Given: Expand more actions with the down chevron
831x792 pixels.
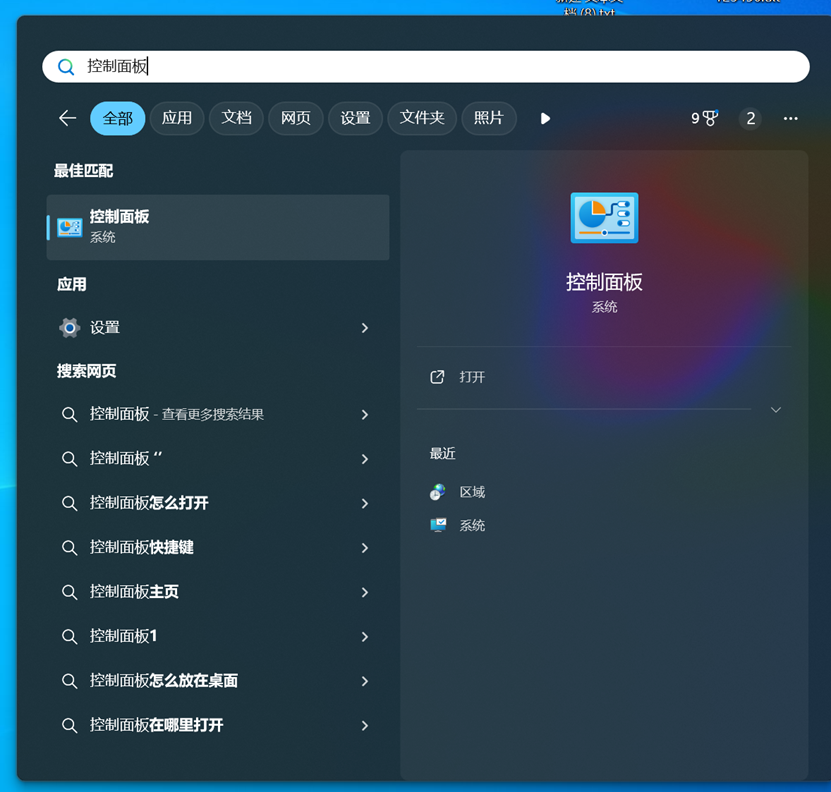Looking at the screenshot, I should tap(775, 410).
